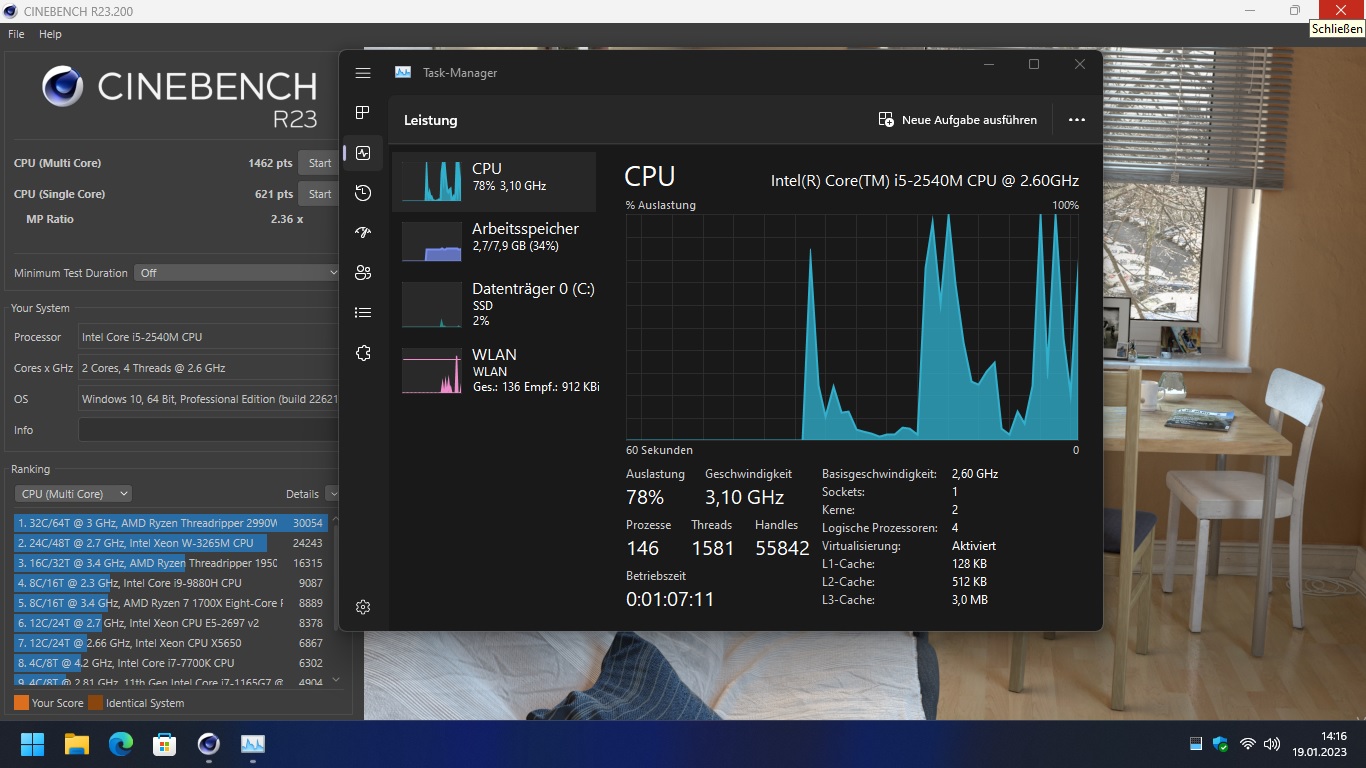
Task: Select ranking row Intel Xeon CPU E5-2697 v2
Action: pos(170,623)
